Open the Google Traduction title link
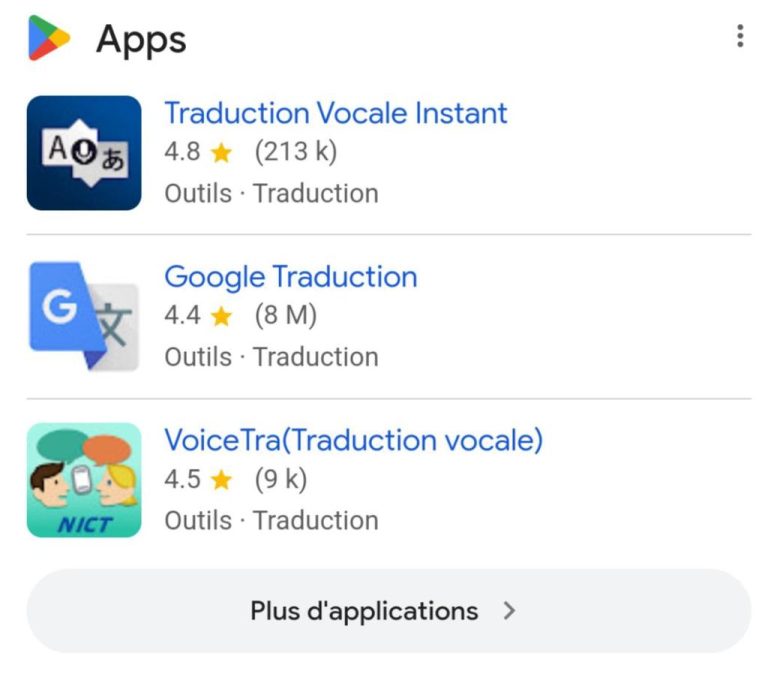This screenshot has width=768, height=677. (291, 277)
